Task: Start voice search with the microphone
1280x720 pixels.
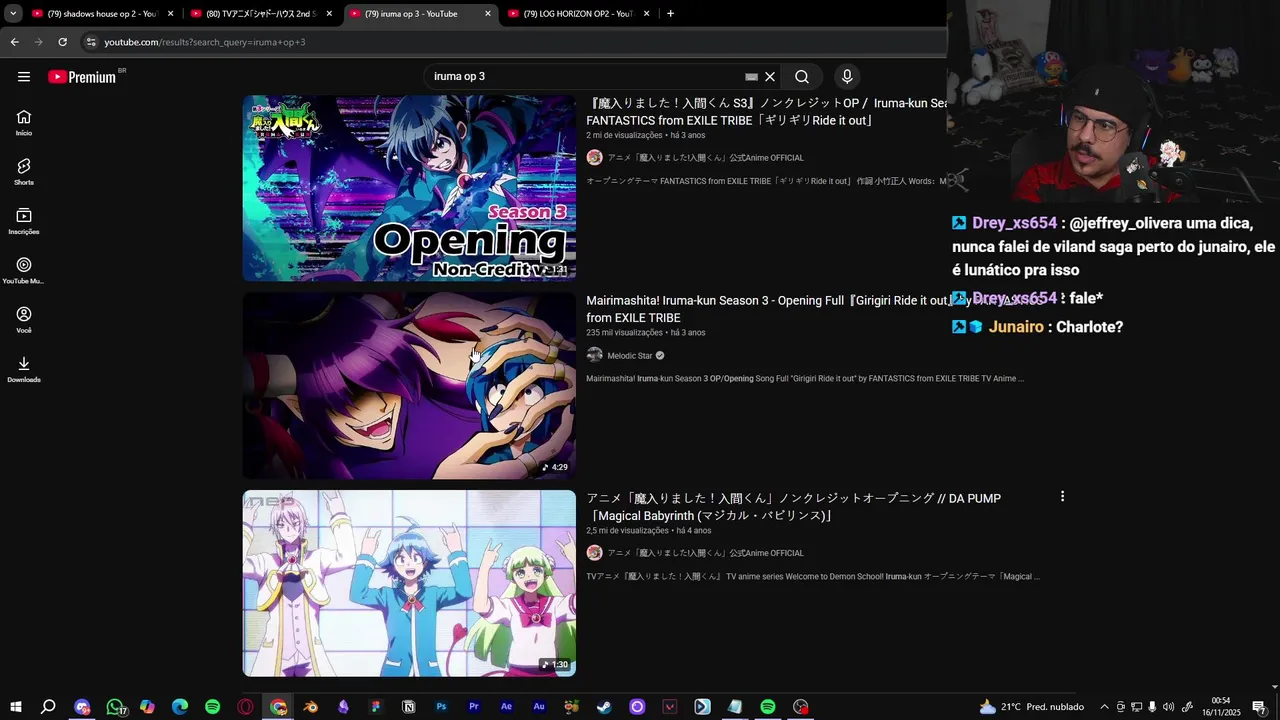Action: tap(847, 77)
